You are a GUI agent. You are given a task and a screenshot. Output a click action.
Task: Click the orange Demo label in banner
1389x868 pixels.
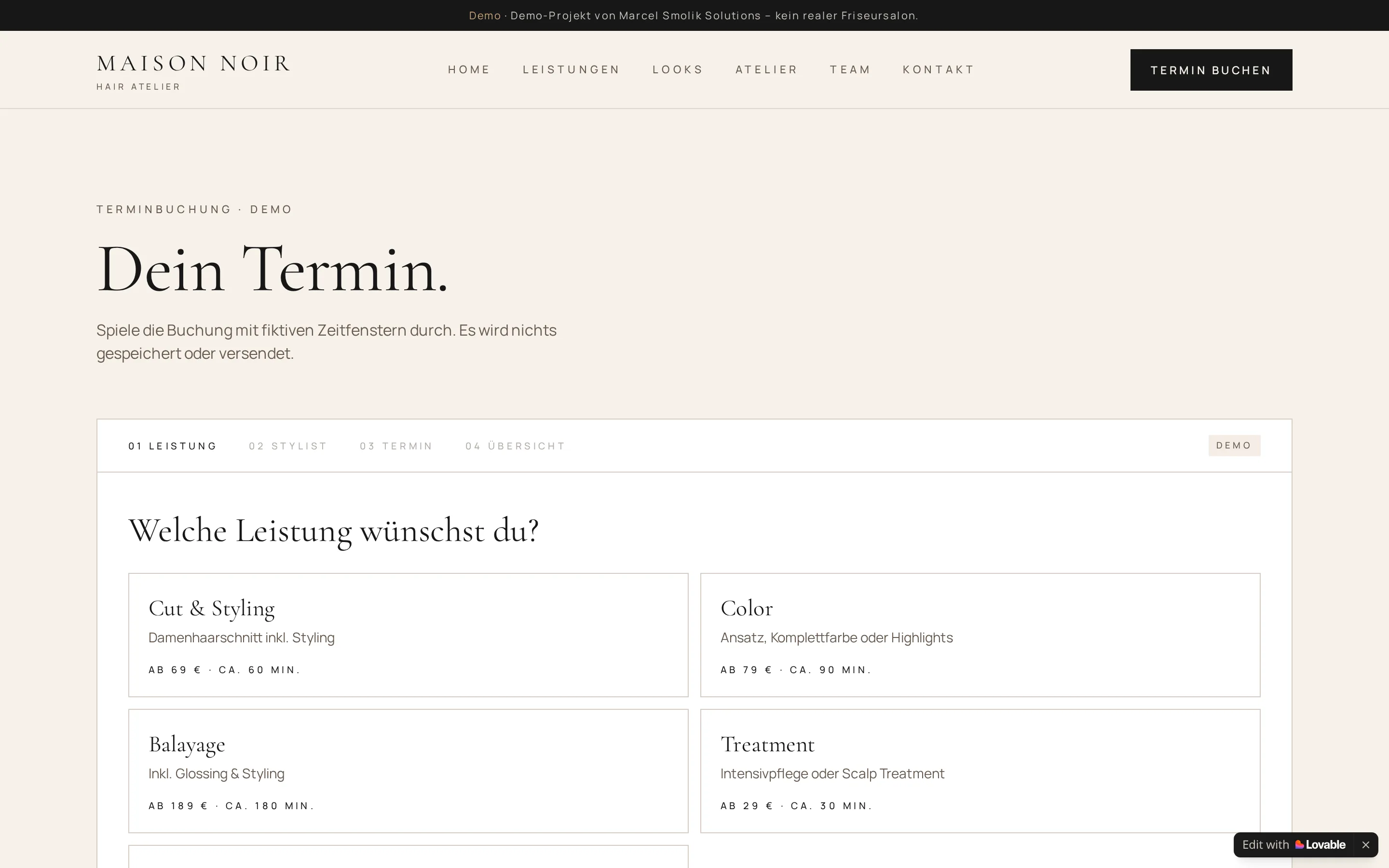[x=484, y=15]
